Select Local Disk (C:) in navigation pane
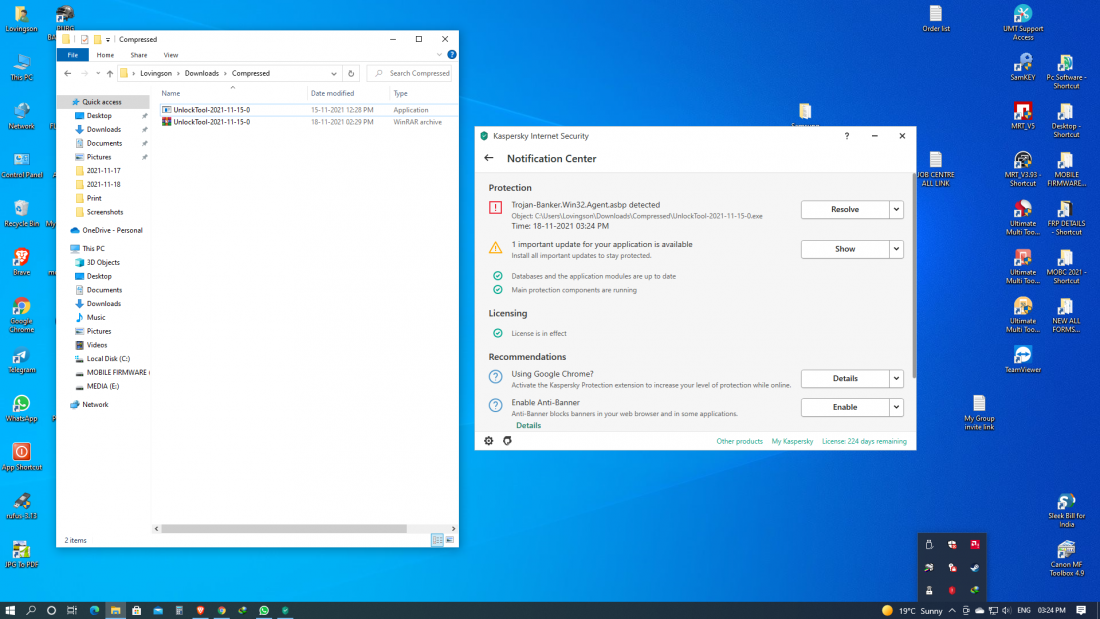This screenshot has height=619, width=1100. [108, 359]
